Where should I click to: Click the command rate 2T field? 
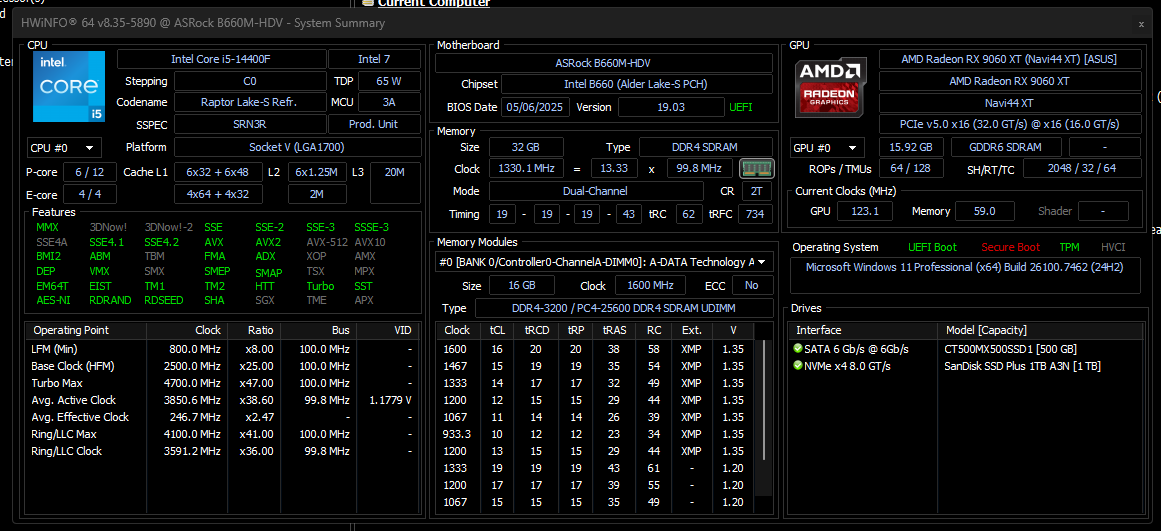[755, 191]
